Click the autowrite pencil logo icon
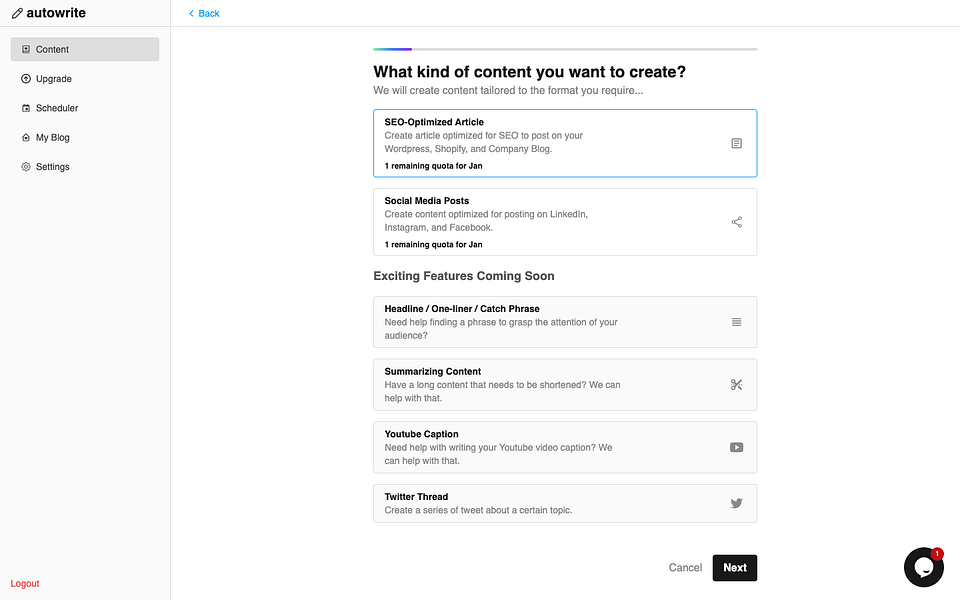 coord(17,13)
